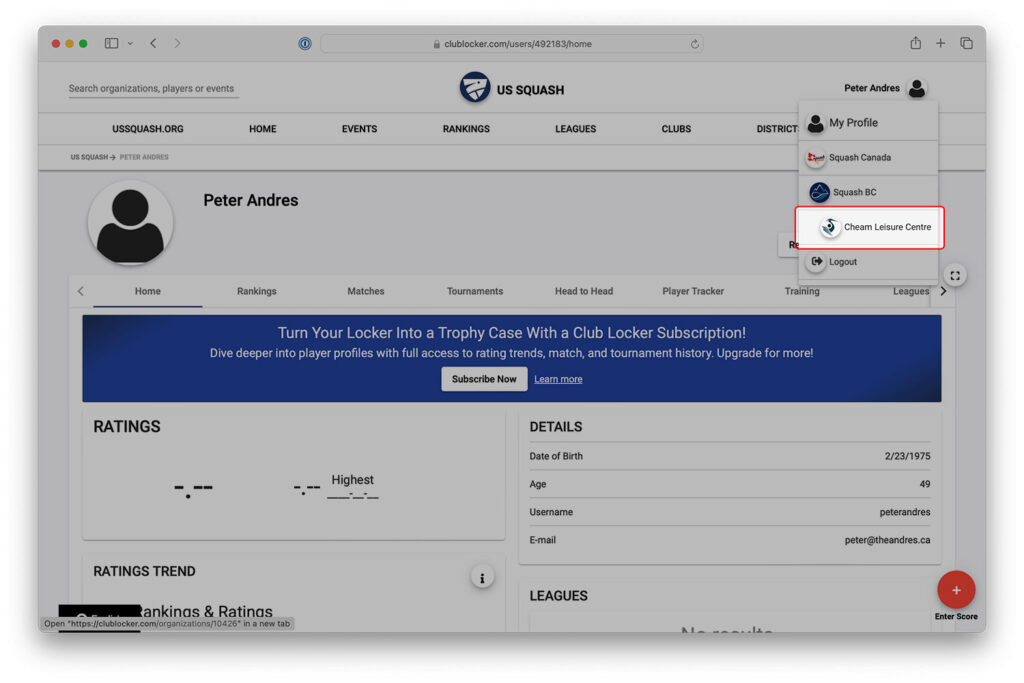
Task: Click the Learn more link
Action: pyautogui.click(x=558, y=379)
